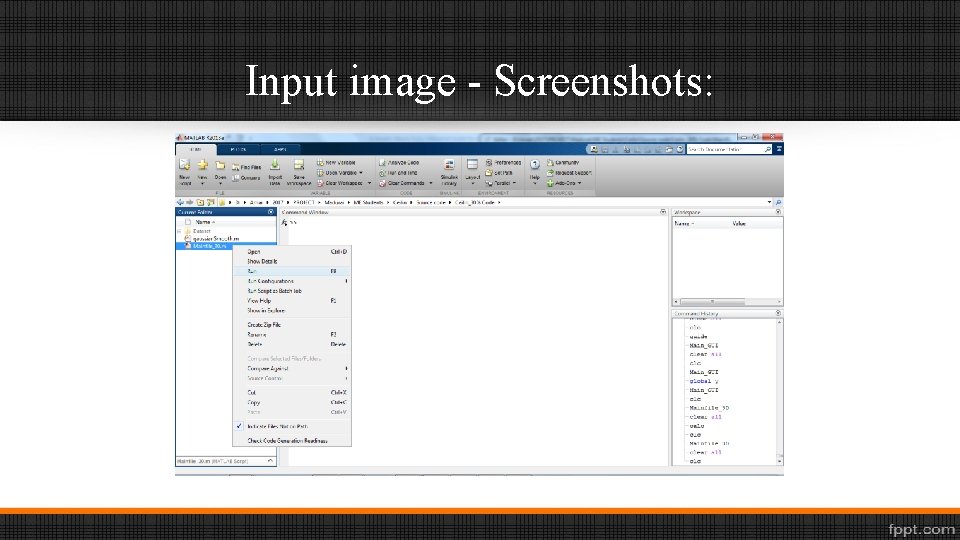960x540 pixels.
Task: Click the Command History panel actions icon
Action: [x=778, y=313]
